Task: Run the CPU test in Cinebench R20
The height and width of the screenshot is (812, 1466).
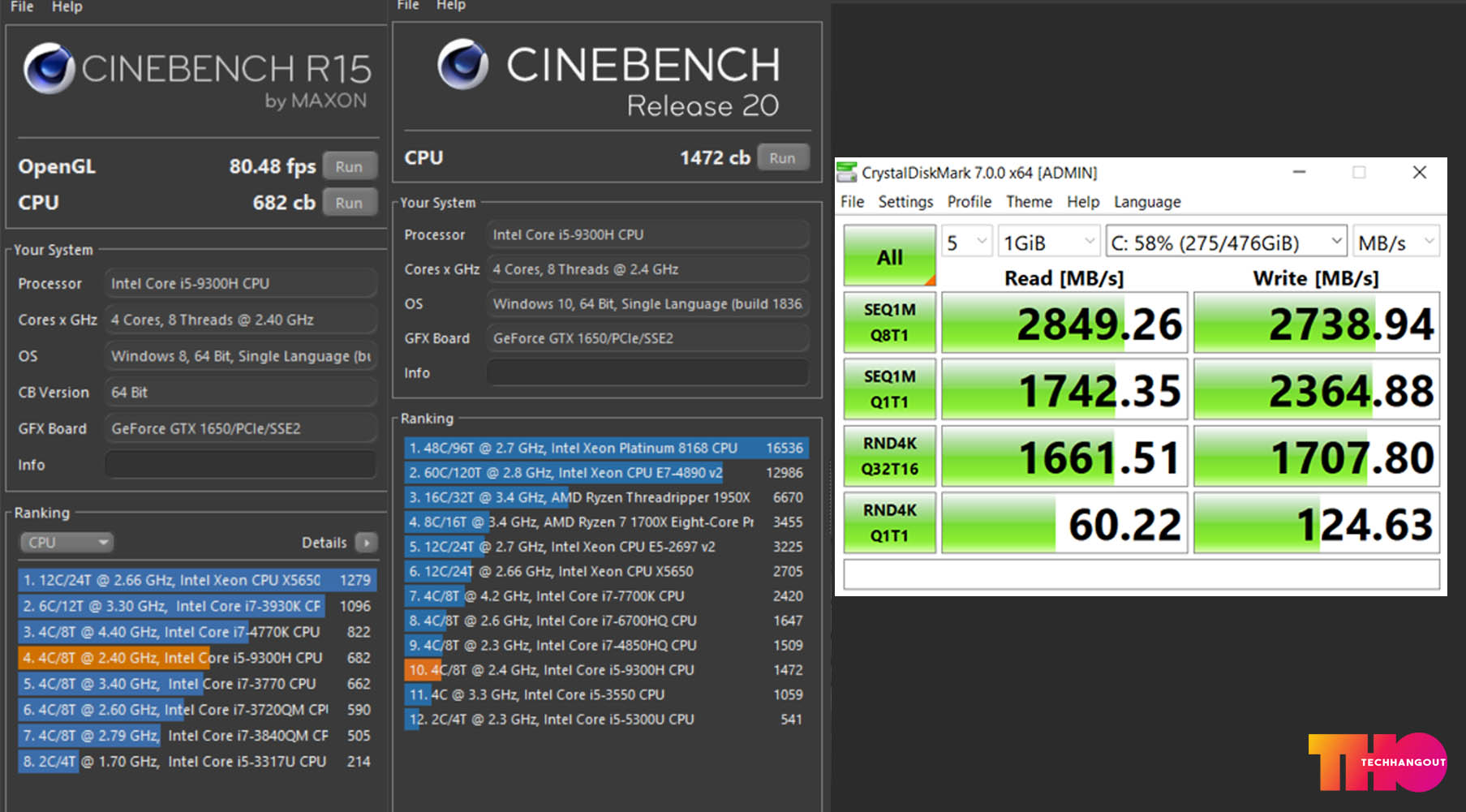Action: click(x=783, y=157)
